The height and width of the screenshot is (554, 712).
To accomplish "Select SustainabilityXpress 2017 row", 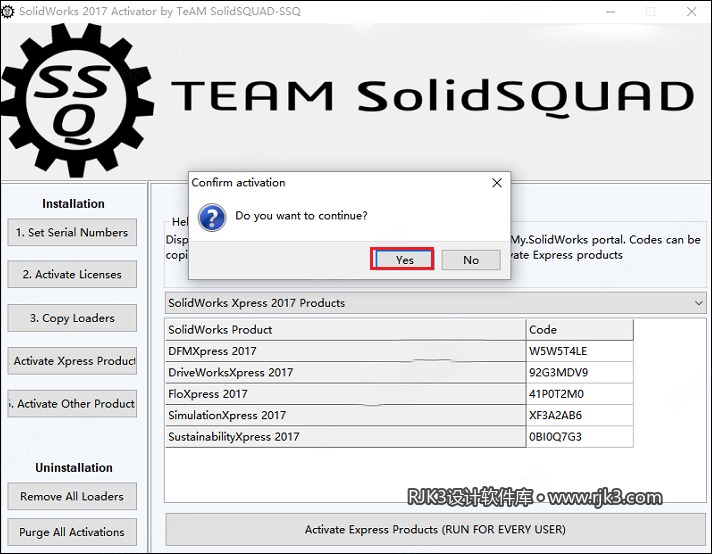I will (x=346, y=436).
